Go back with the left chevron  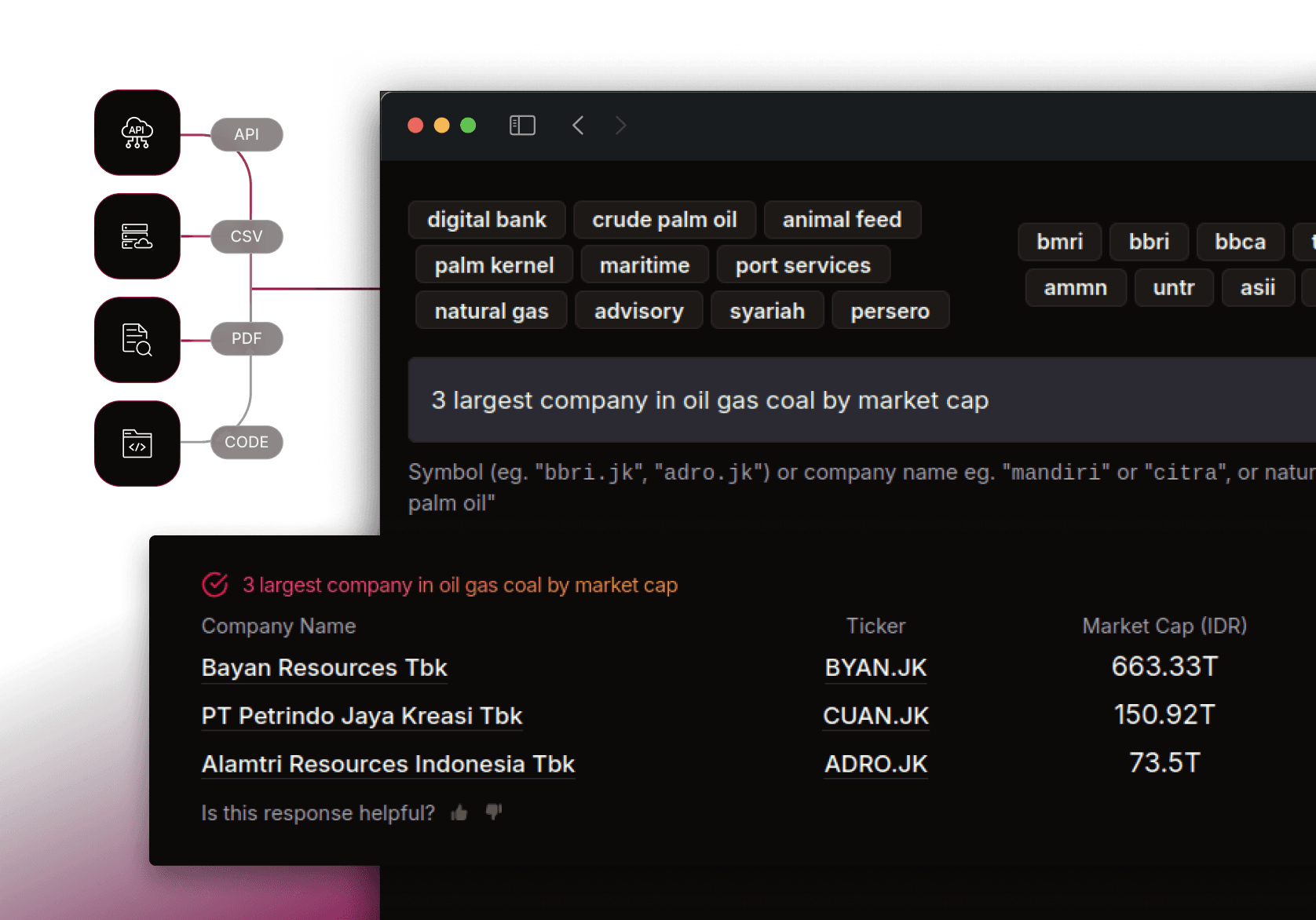click(x=578, y=126)
